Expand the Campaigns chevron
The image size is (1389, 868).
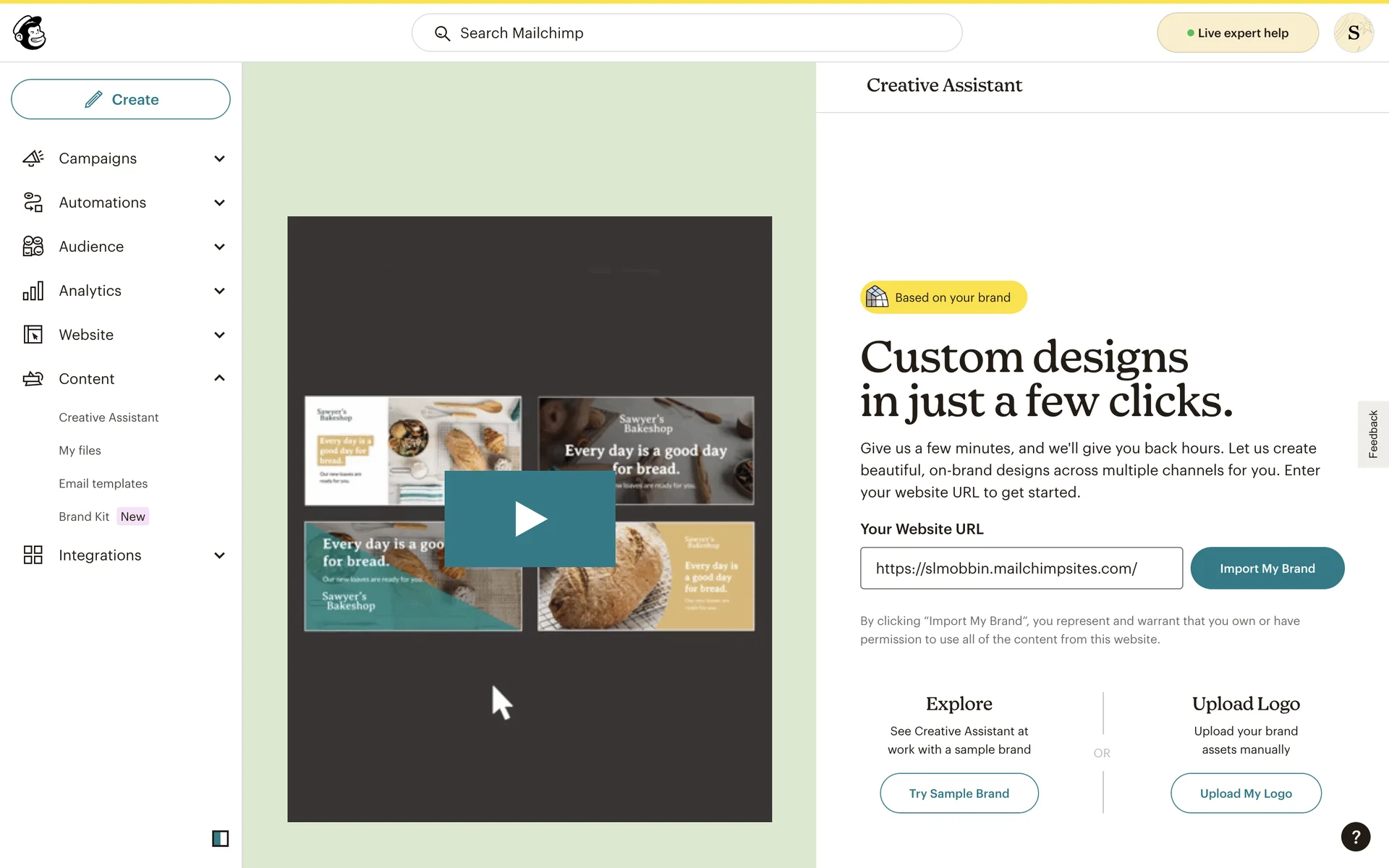pyautogui.click(x=219, y=158)
